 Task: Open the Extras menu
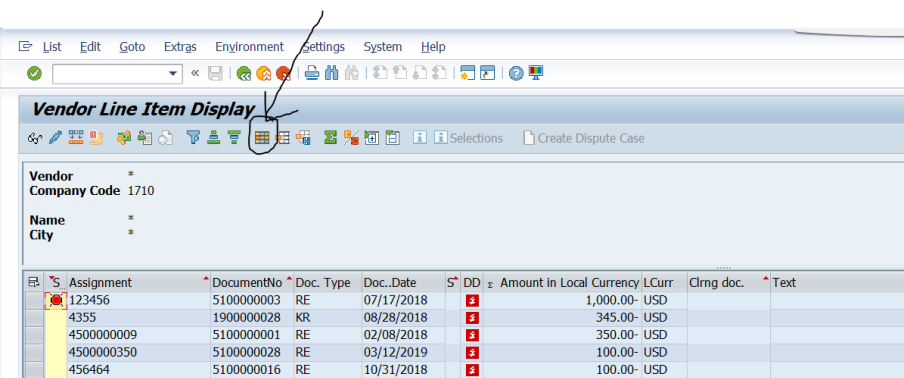click(x=180, y=47)
